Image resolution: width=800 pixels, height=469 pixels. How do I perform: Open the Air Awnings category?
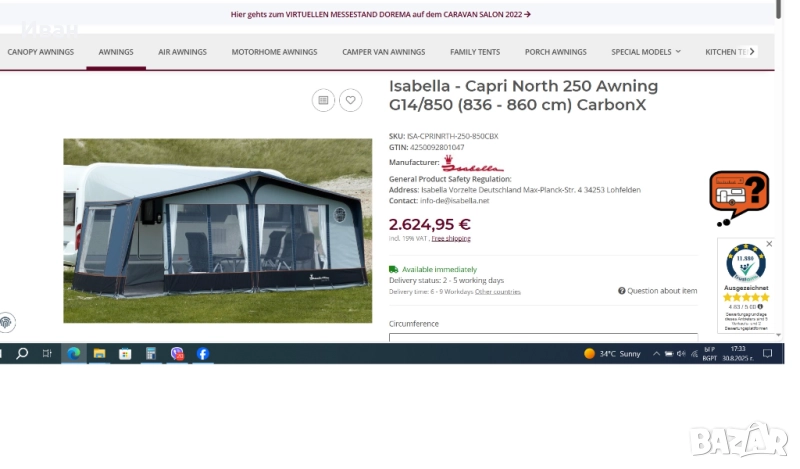point(182,52)
